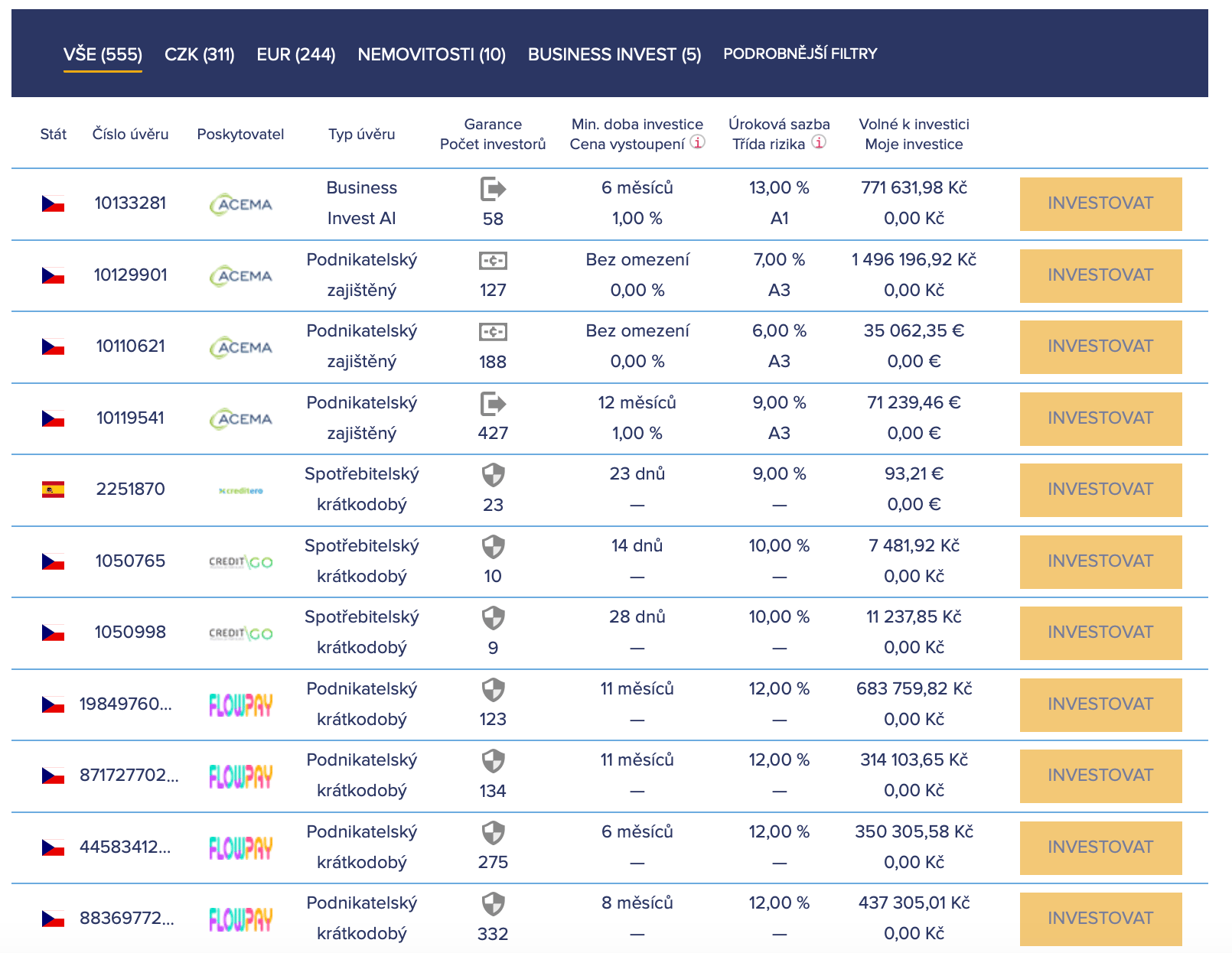
Task: Click buyback guarantee icon for loan 10133281
Action: click(x=493, y=188)
